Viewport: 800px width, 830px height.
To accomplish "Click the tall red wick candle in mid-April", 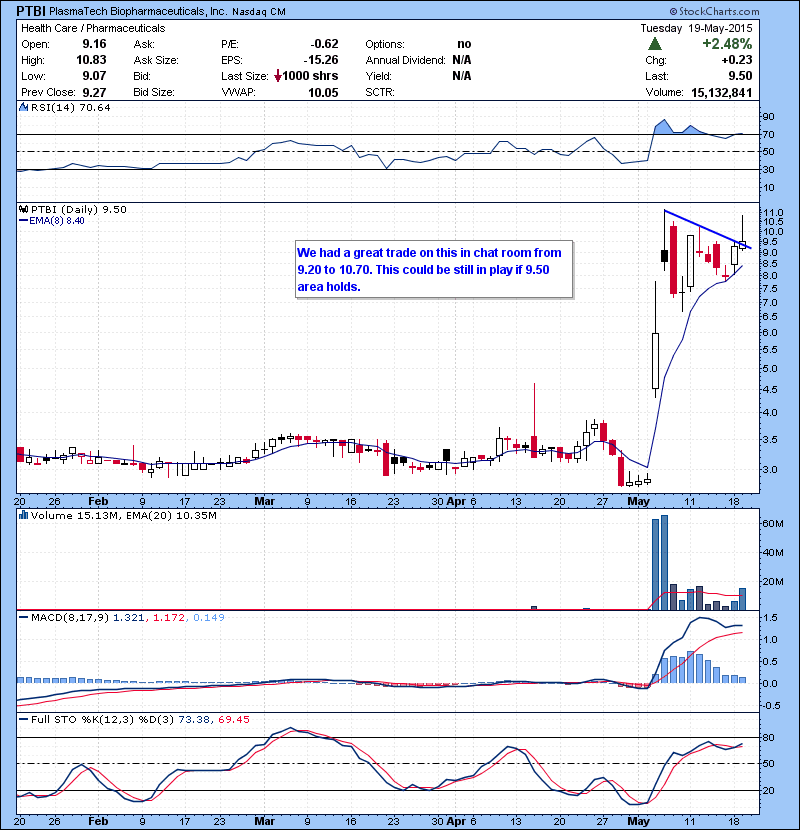I will click(534, 421).
